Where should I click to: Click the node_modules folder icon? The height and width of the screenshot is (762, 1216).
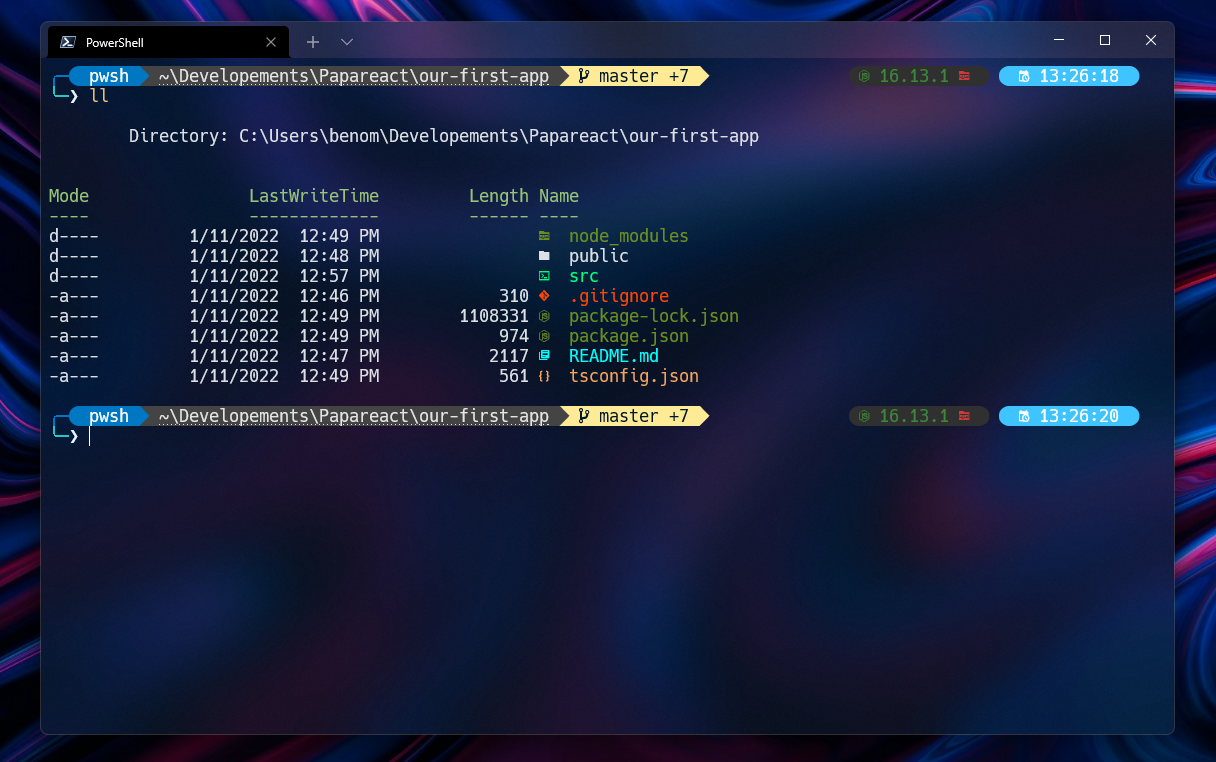point(544,236)
